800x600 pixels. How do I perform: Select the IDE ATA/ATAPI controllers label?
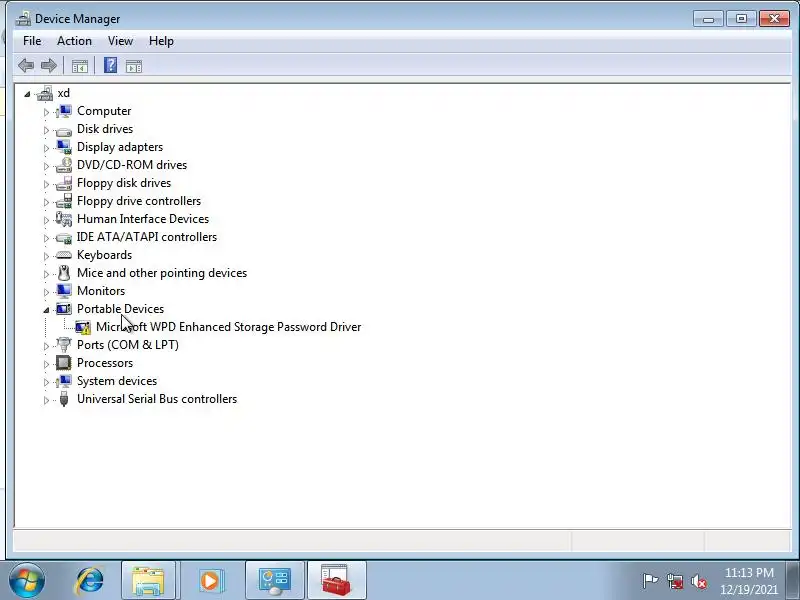(x=147, y=237)
